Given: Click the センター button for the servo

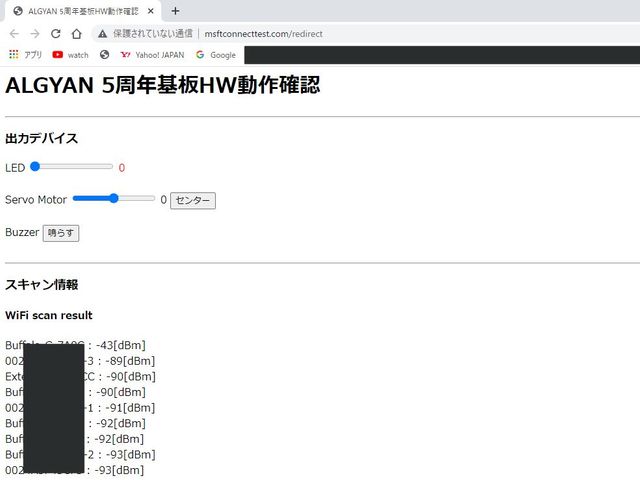Looking at the screenshot, I should point(193,200).
